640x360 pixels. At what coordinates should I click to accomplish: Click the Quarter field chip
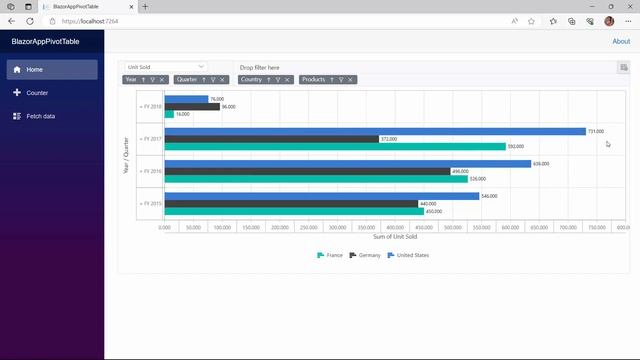201,80
